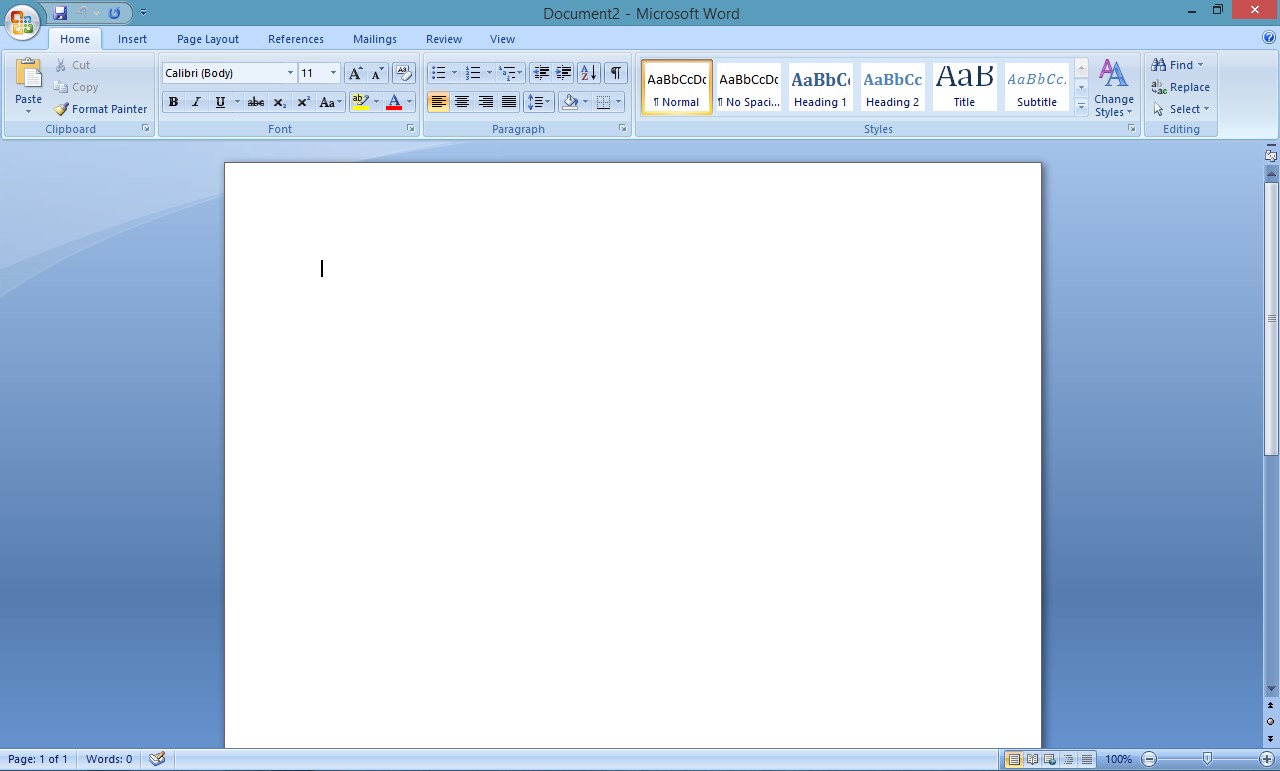Toggle Show/Hide paragraph marks
The width and height of the screenshot is (1280, 771).
(616, 73)
